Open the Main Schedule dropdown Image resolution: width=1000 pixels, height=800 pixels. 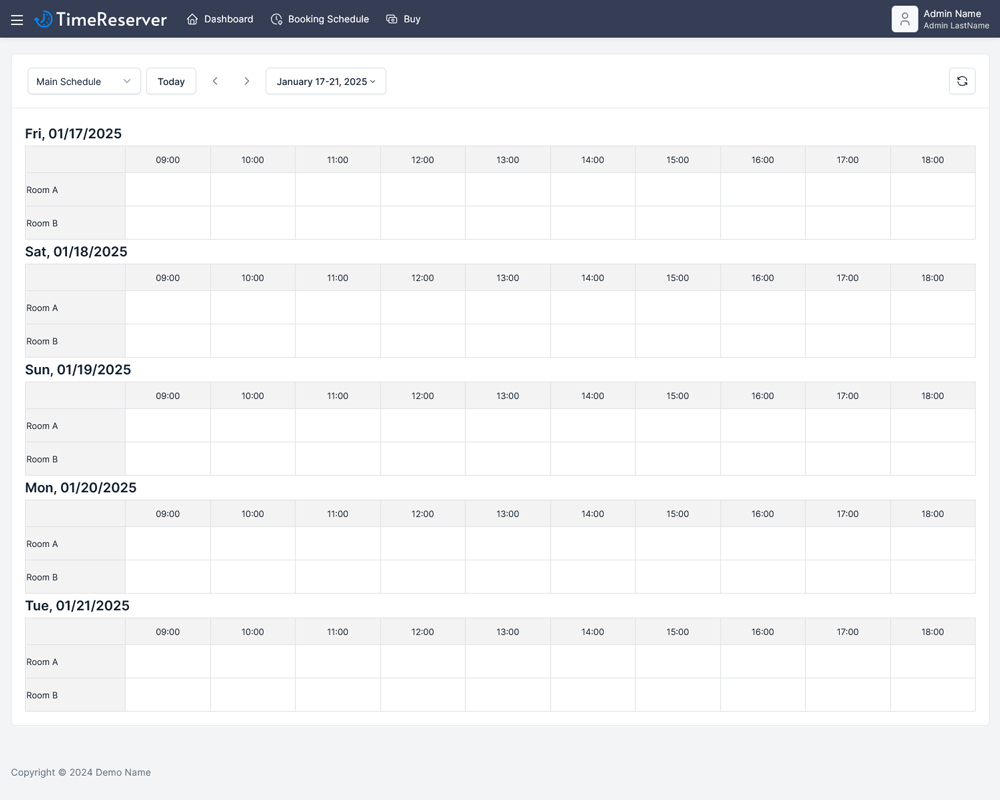[x=84, y=81]
